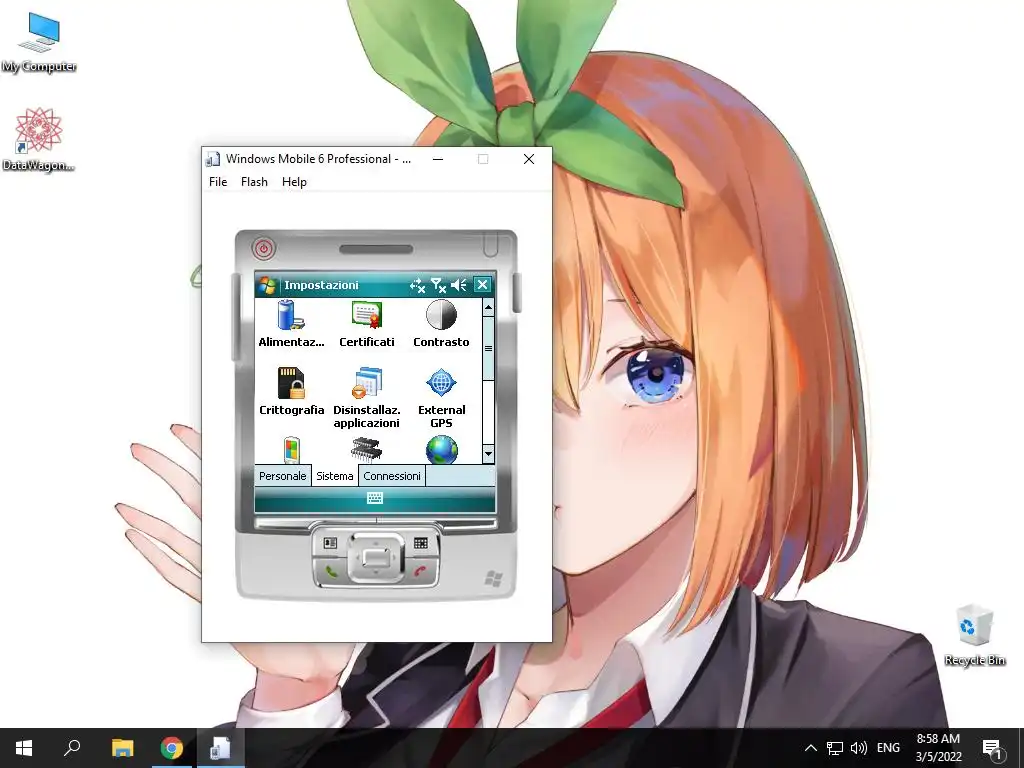Click the right softkey grid hardware button

[421, 543]
